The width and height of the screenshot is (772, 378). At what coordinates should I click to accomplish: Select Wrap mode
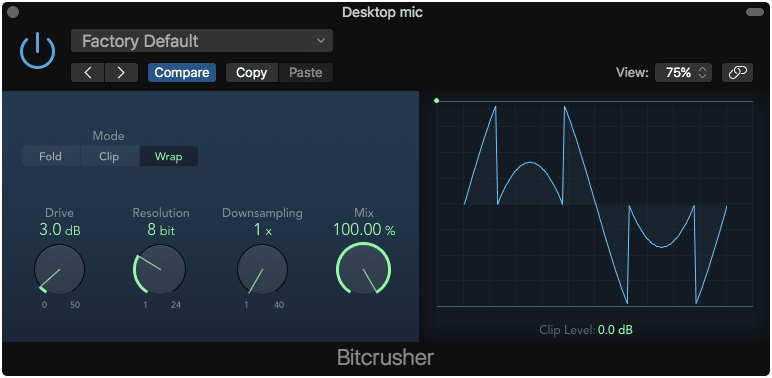[169, 157]
